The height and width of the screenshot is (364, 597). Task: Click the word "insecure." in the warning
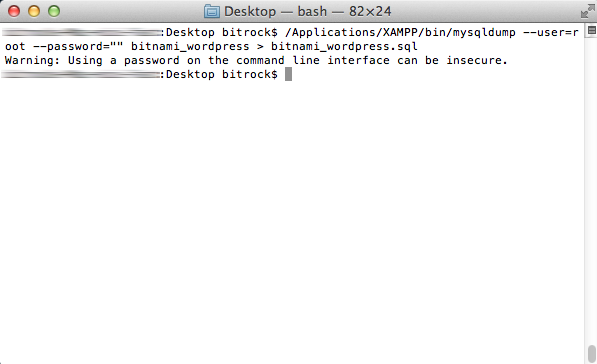[x=477, y=61]
